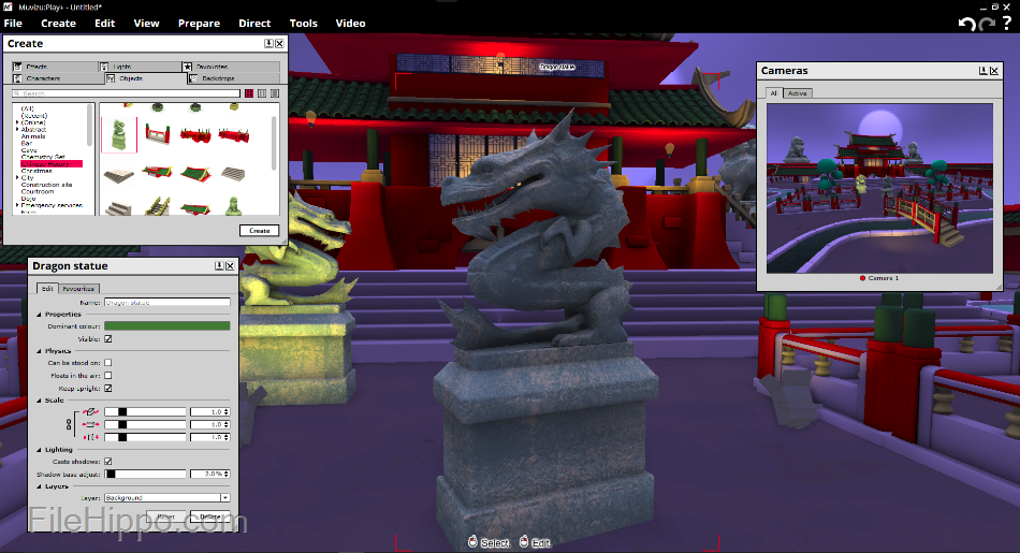Viewport: 1020px width, 553px height.
Task: Switch to the Effects tab in Create
Action: coord(53,66)
